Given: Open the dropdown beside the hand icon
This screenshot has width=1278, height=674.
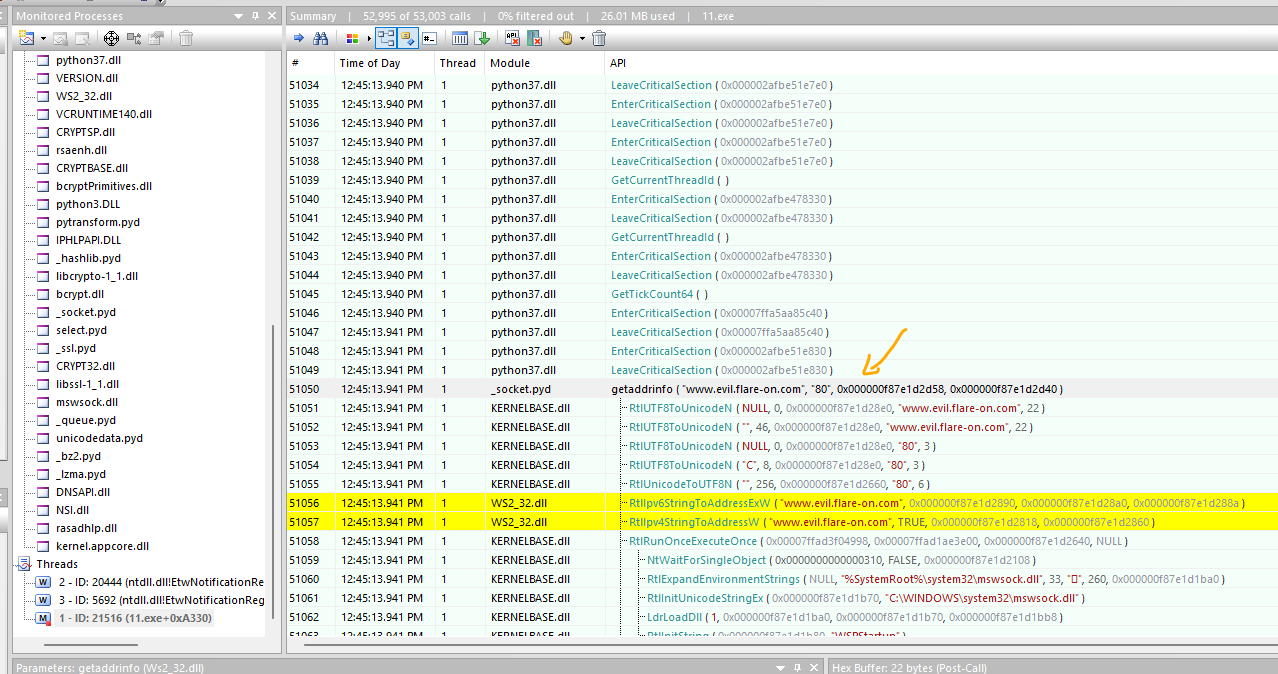Looking at the screenshot, I should [x=581, y=38].
